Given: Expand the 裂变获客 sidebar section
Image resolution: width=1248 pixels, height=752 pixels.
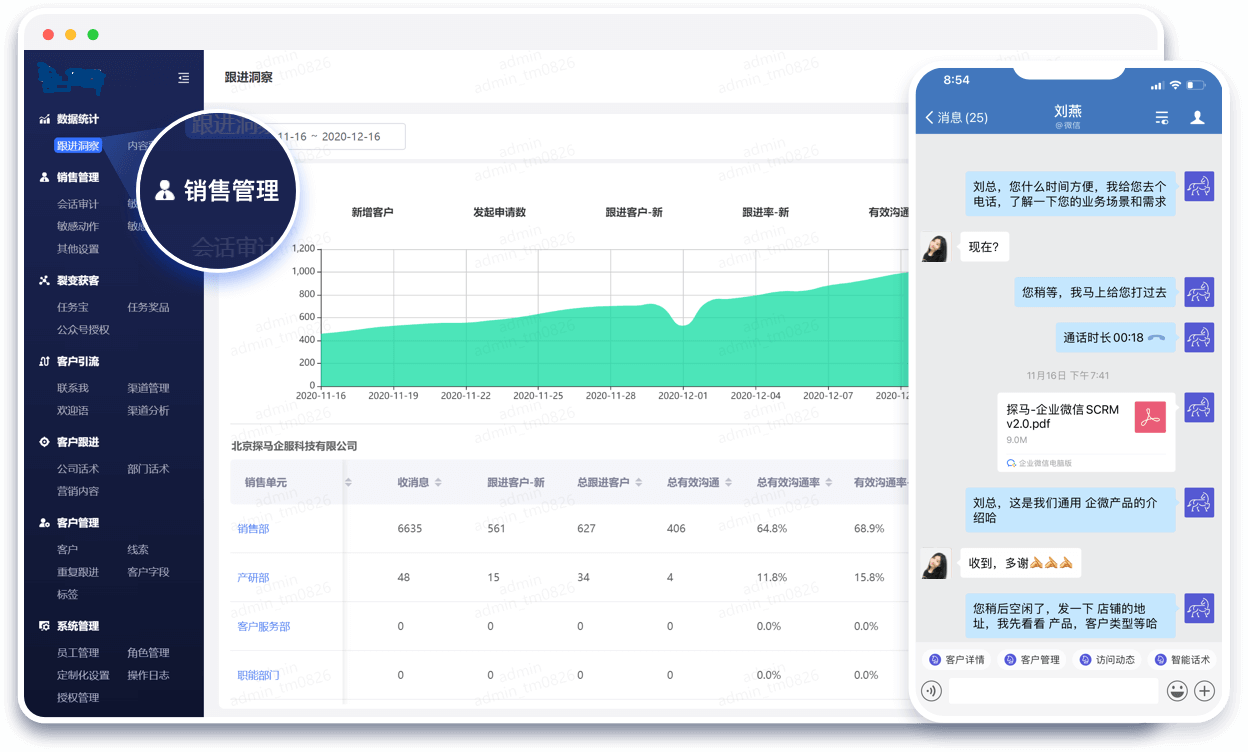Looking at the screenshot, I should (x=77, y=281).
